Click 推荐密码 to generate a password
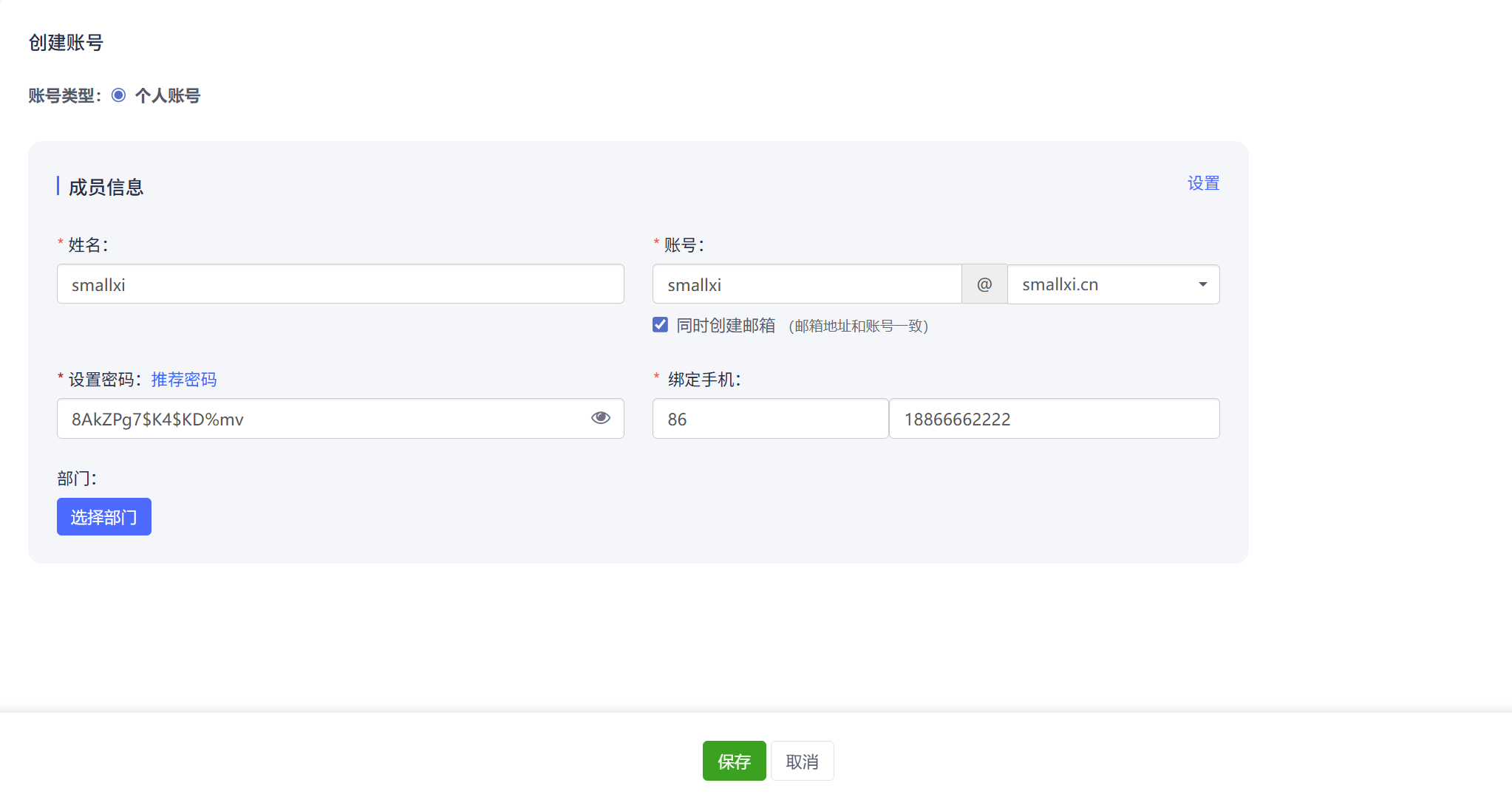1512x794 pixels. (183, 379)
